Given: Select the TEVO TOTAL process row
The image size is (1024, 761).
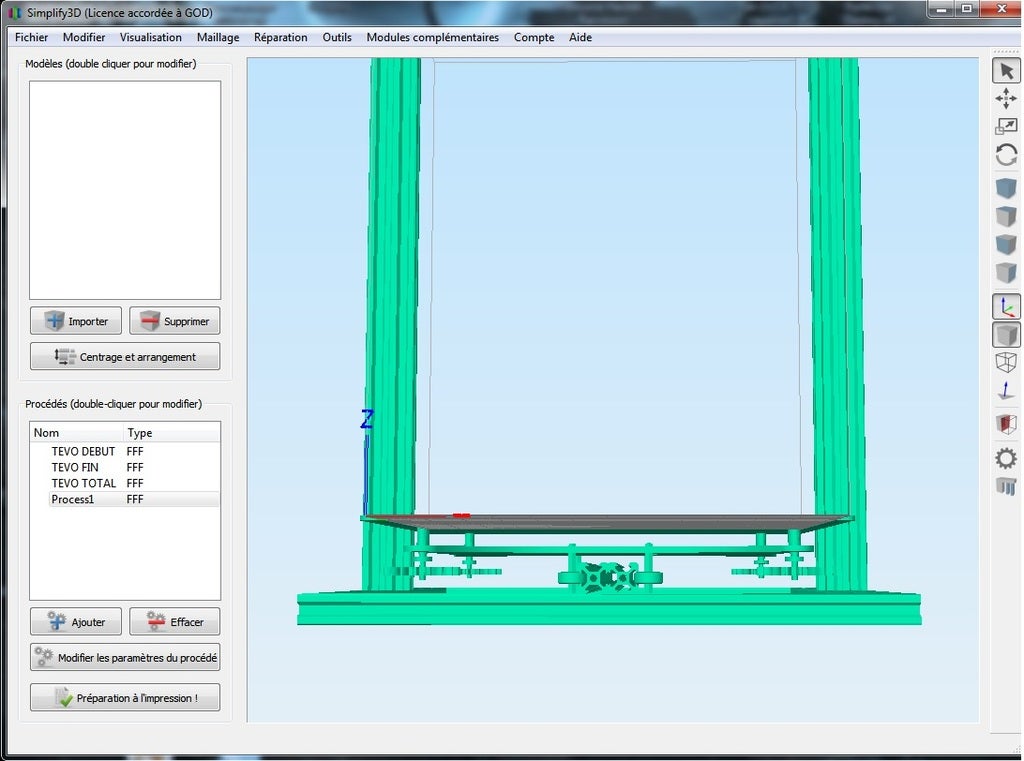Looking at the screenshot, I should (x=83, y=483).
